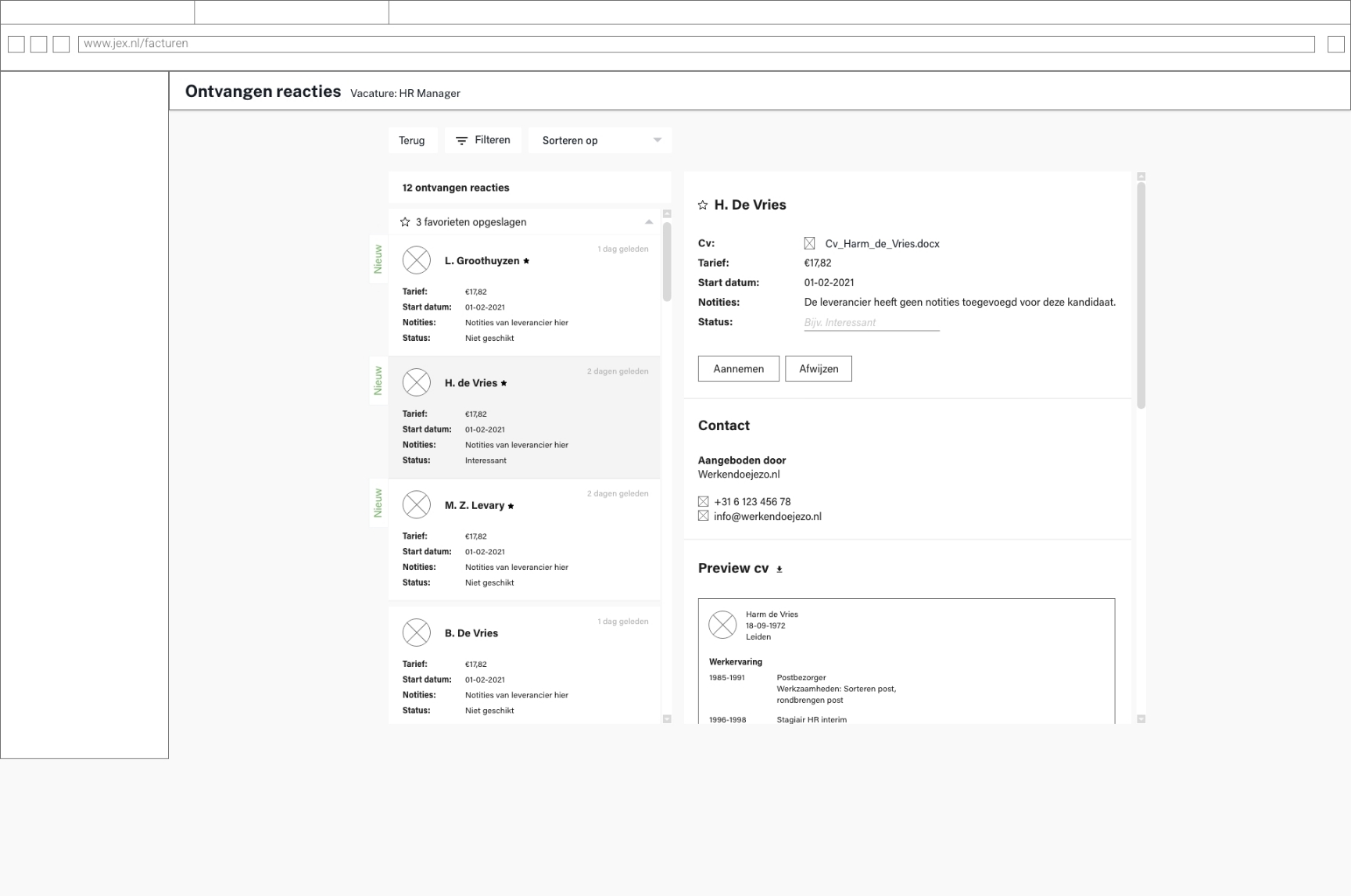
Task: Click the Cv_Harm_de_Vries.docx file icon
Action: [809, 243]
